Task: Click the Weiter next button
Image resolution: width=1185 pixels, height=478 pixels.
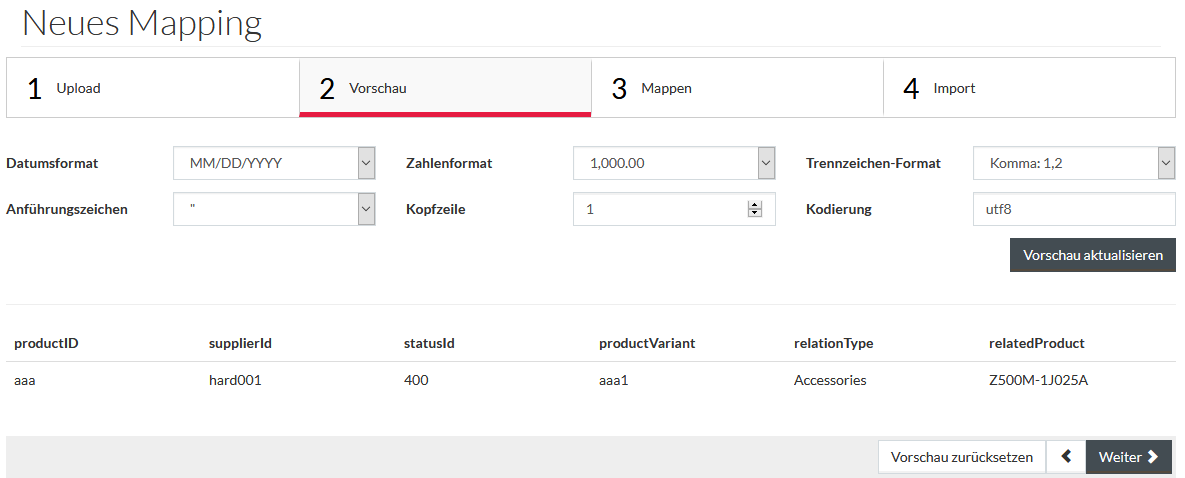Action: pyautogui.click(x=1128, y=457)
